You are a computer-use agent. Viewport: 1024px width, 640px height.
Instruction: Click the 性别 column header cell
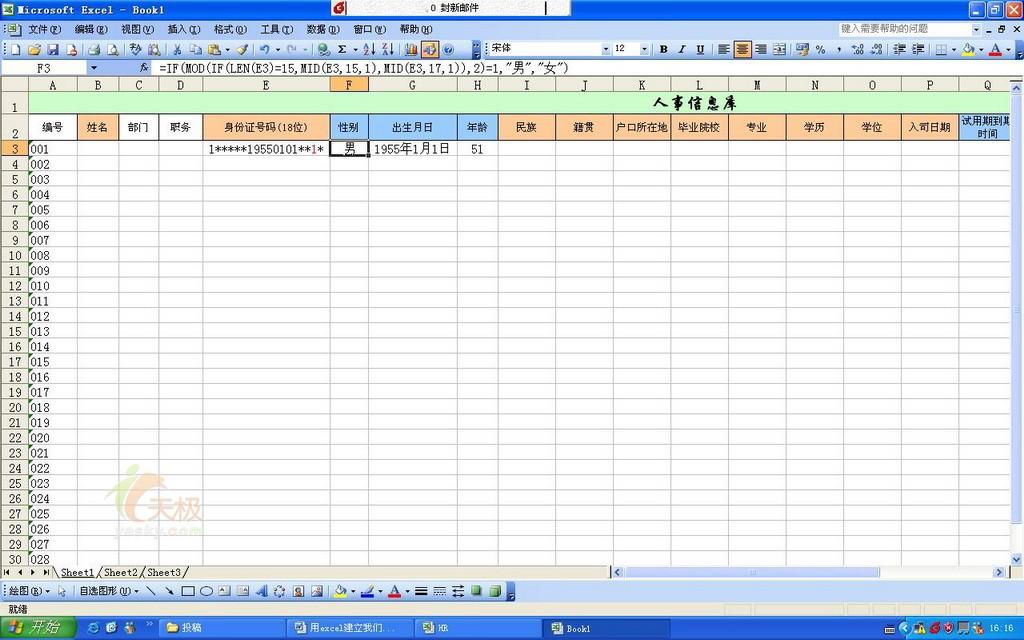click(x=349, y=127)
